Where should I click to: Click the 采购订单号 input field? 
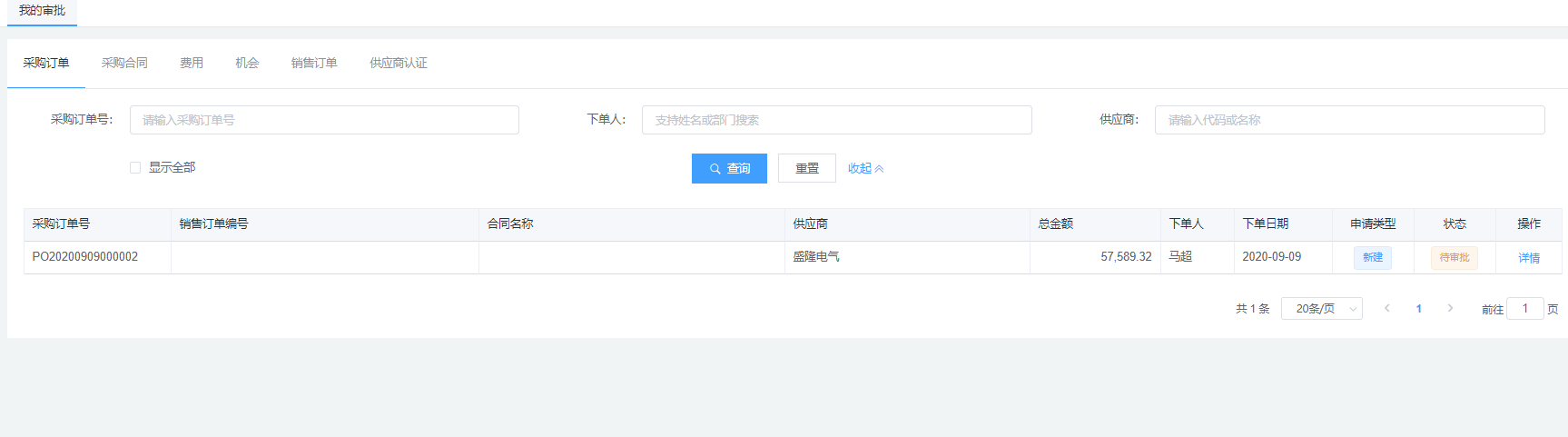click(x=324, y=120)
